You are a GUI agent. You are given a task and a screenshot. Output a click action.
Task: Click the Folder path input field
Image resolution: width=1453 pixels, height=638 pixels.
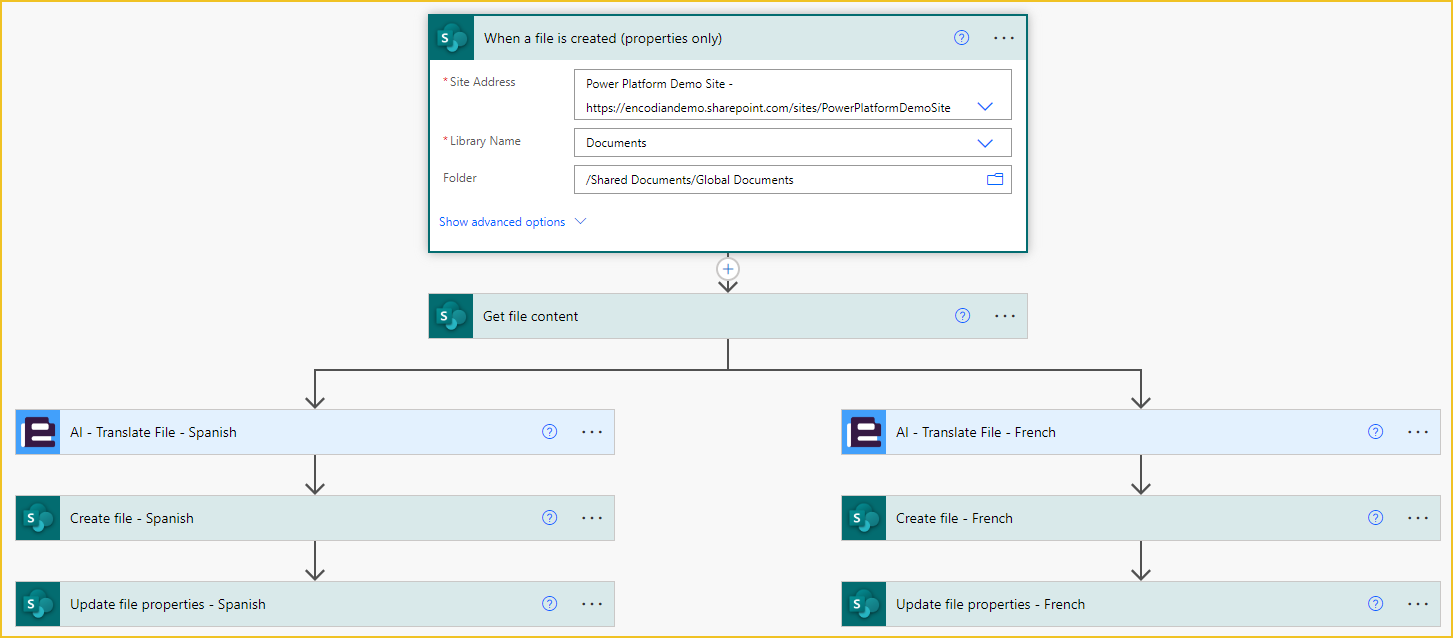[793, 180]
